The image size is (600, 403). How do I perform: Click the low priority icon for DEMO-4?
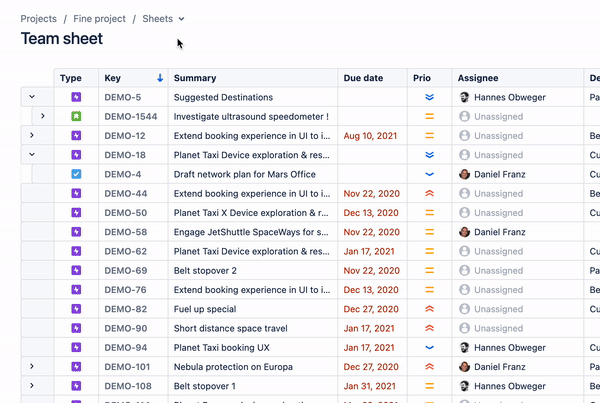click(x=429, y=175)
